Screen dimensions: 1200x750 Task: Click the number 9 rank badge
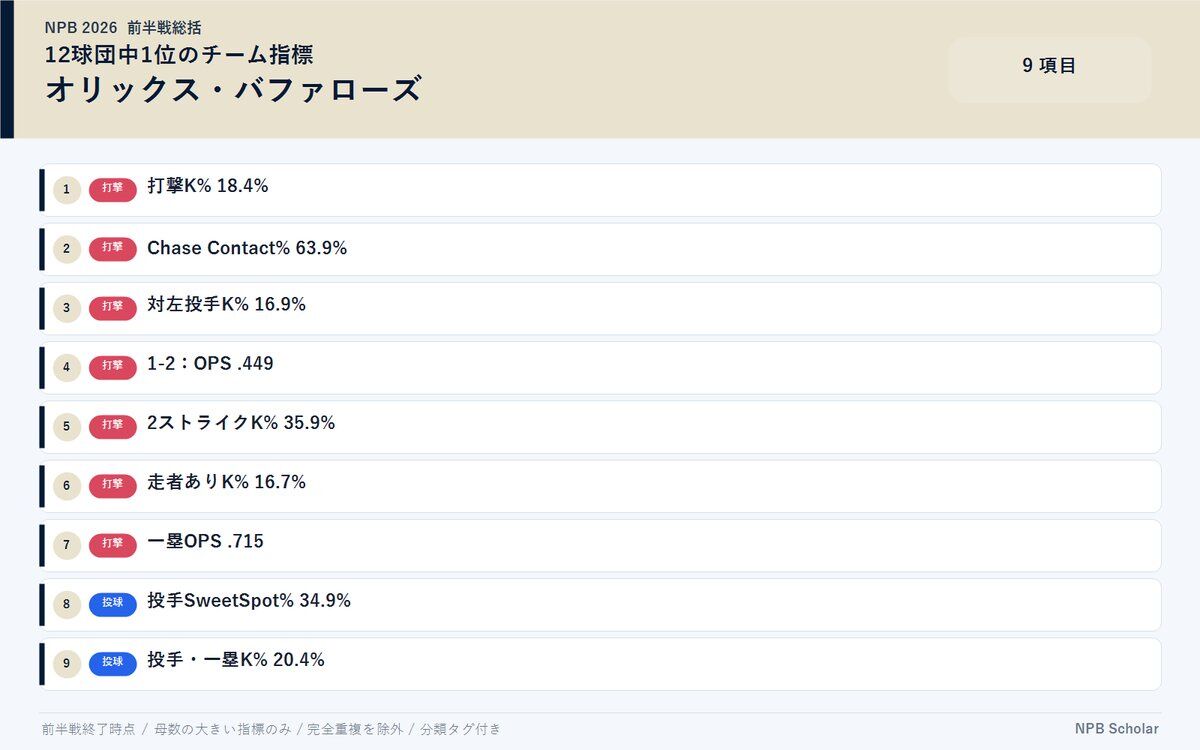pyautogui.click(x=66, y=664)
